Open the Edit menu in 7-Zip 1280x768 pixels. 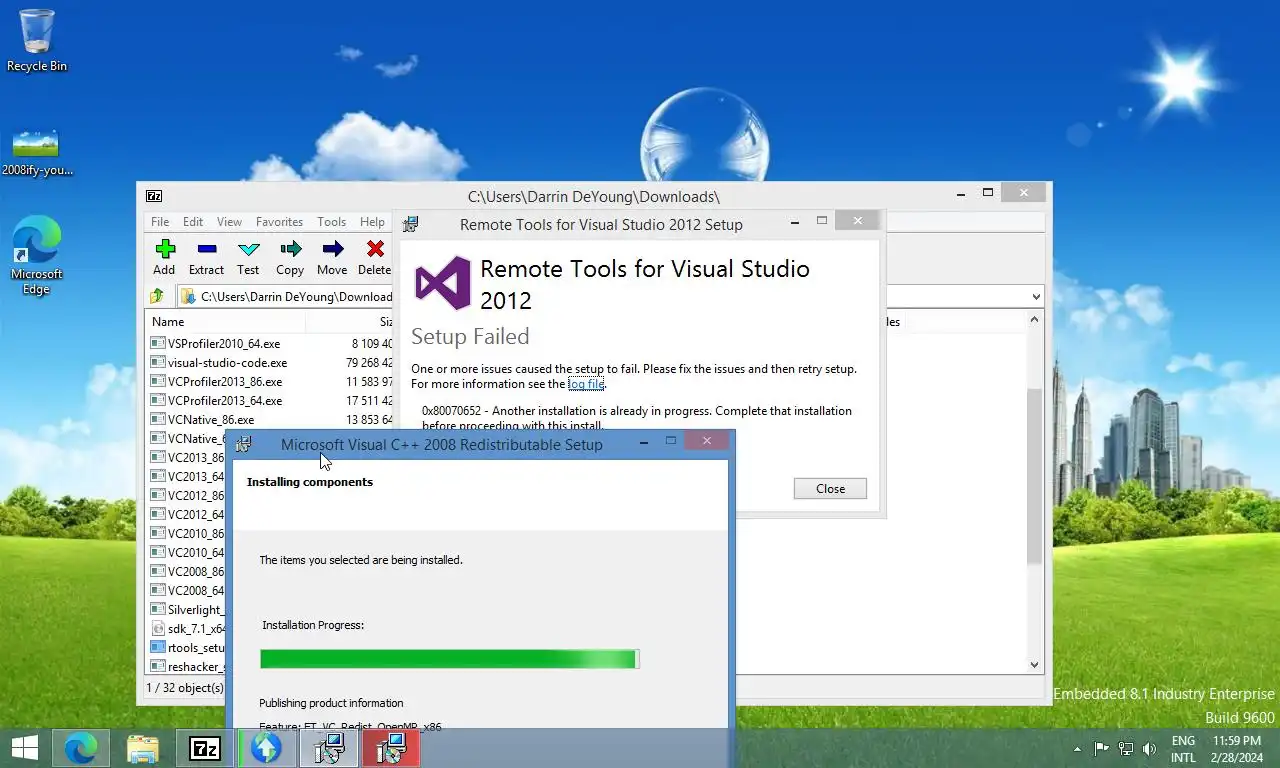point(193,222)
